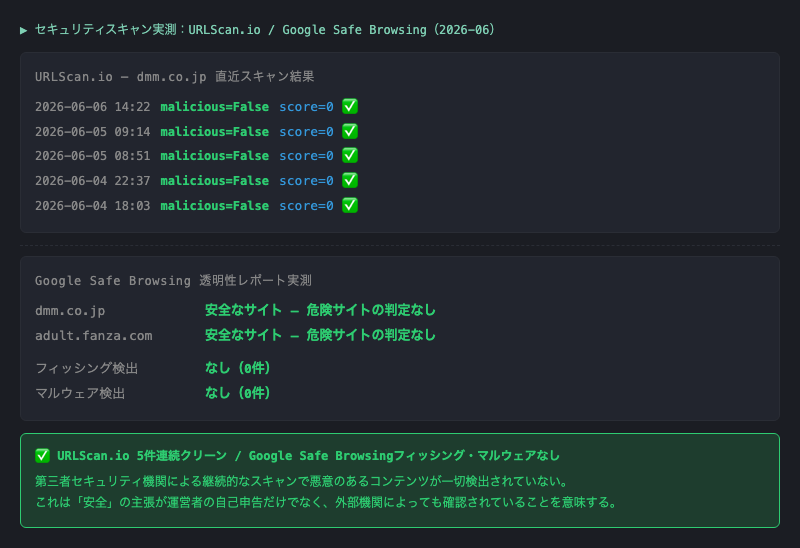Click the adult.fanza.com domain label
Viewport: 800px width, 548px height.
[93, 336]
